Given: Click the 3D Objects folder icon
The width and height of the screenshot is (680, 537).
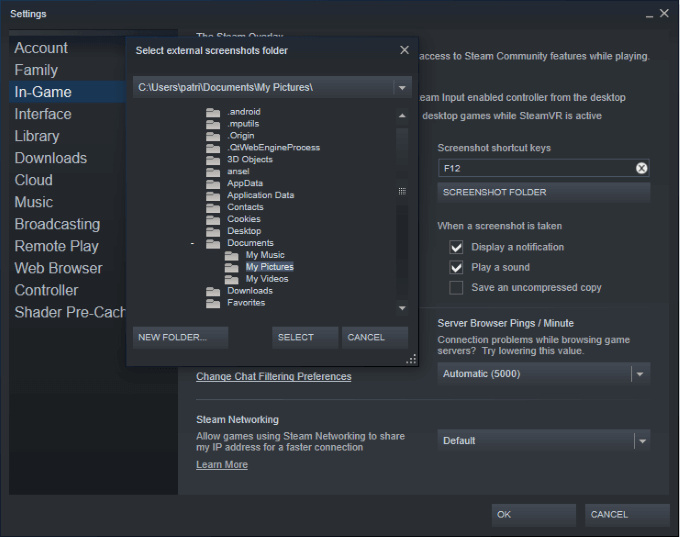Looking at the screenshot, I should (212, 160).
